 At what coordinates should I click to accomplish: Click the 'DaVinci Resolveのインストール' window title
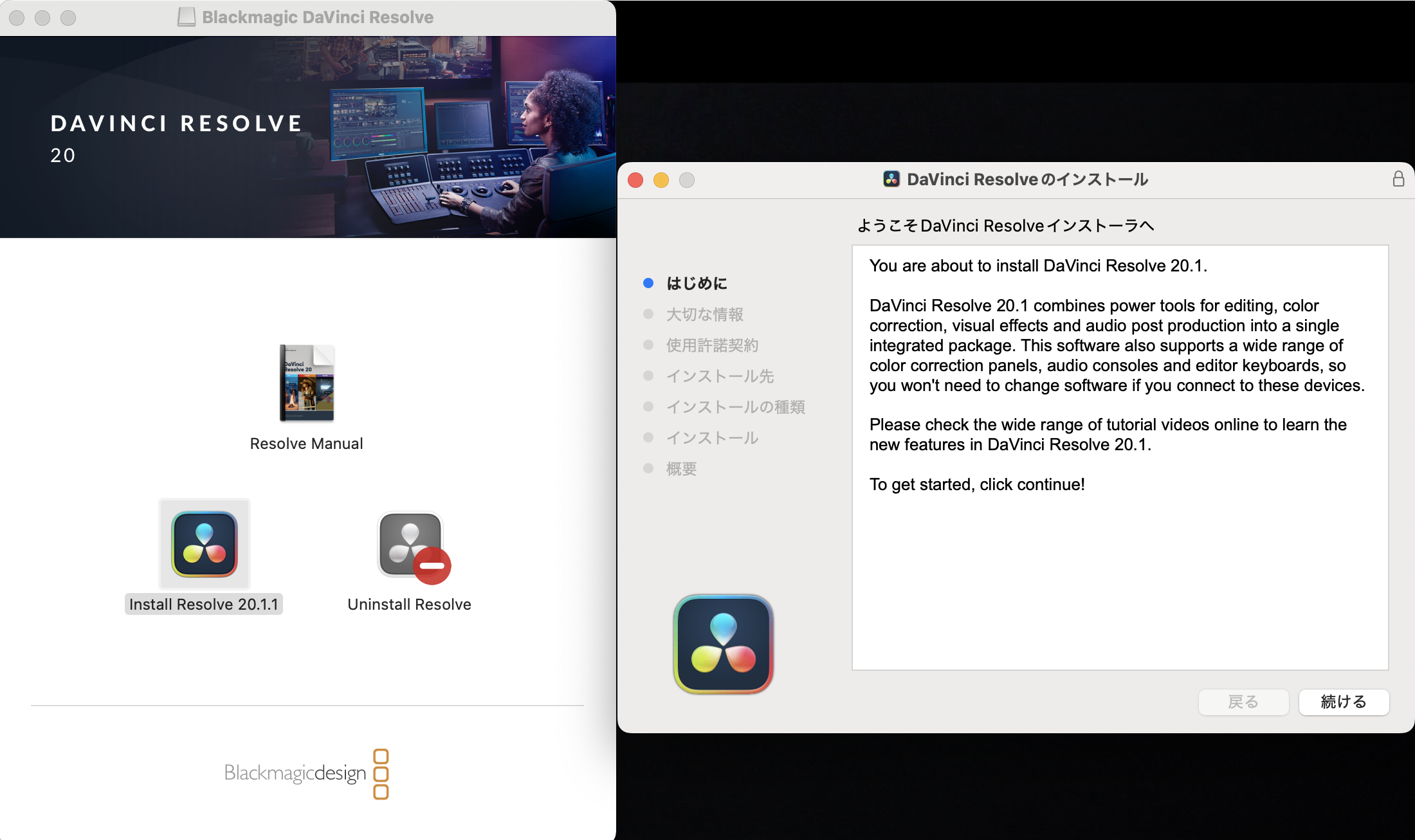(1027, 179)
